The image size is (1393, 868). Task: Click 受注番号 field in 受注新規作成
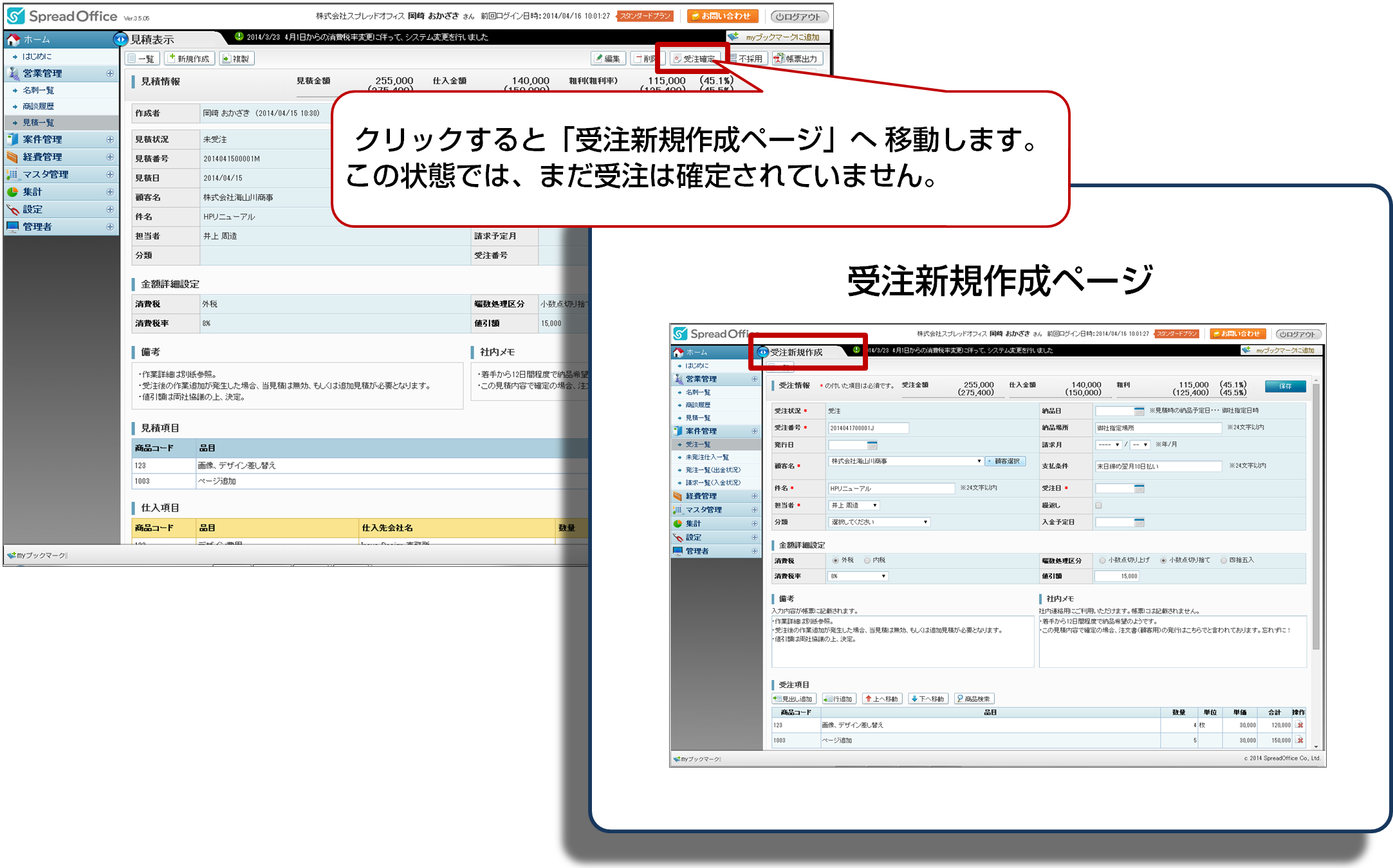(x=868, y=428)
